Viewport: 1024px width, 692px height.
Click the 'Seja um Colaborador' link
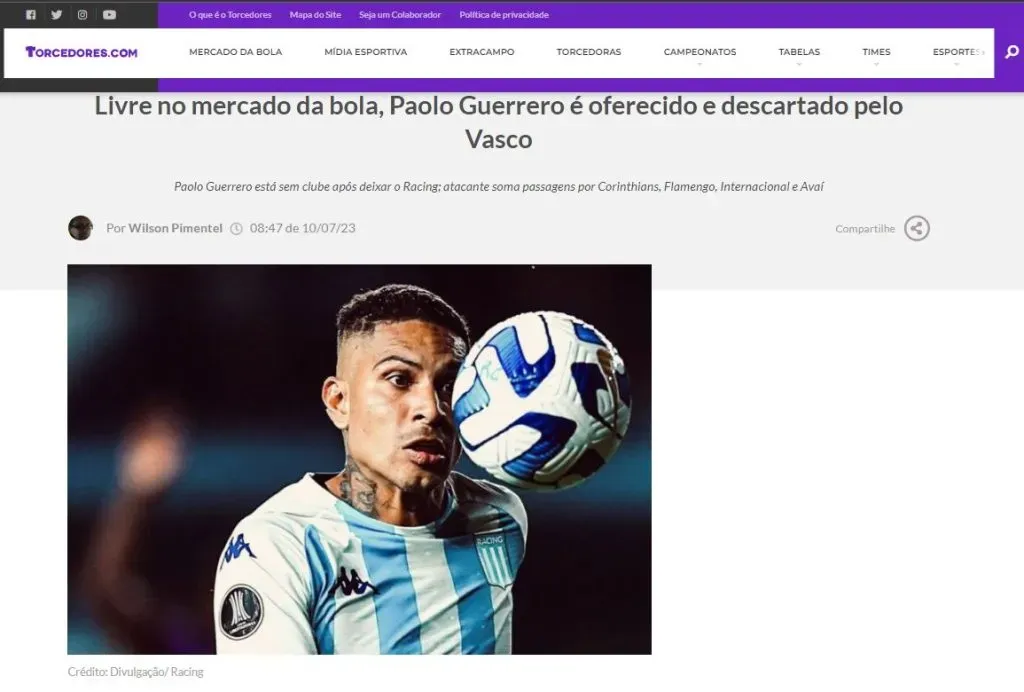pyautogui.click(x=400, y=14)
